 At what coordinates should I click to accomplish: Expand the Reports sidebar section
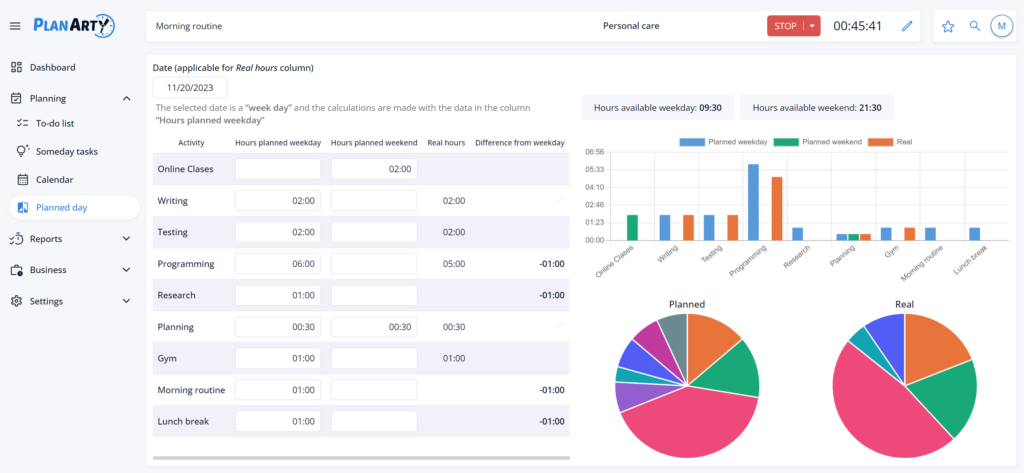126,239
